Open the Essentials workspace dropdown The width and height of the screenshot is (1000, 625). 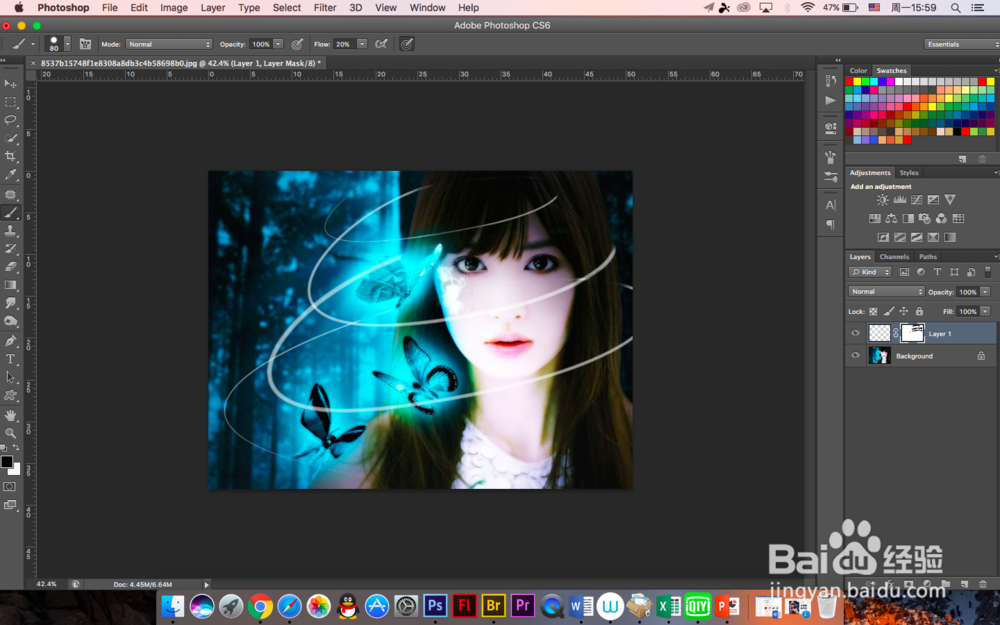click(961, 44)
